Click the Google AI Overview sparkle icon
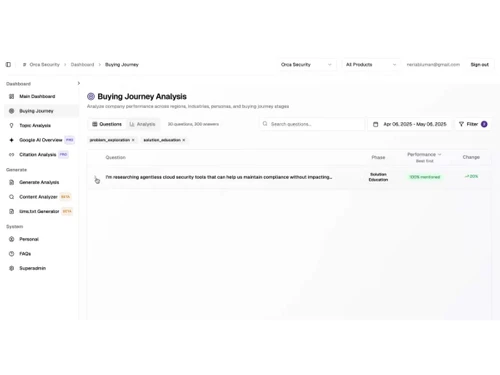 12,140
